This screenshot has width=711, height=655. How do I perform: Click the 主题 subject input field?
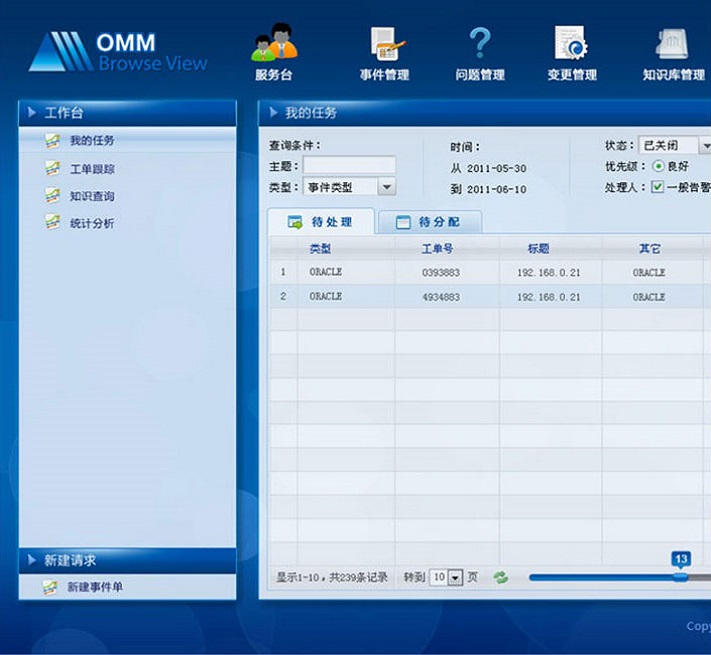349,166
